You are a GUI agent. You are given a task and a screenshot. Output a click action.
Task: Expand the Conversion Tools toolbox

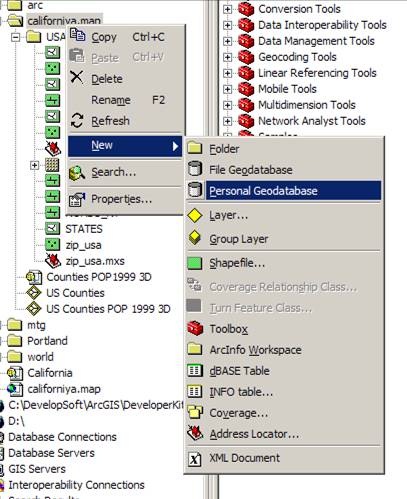(227, 9)
